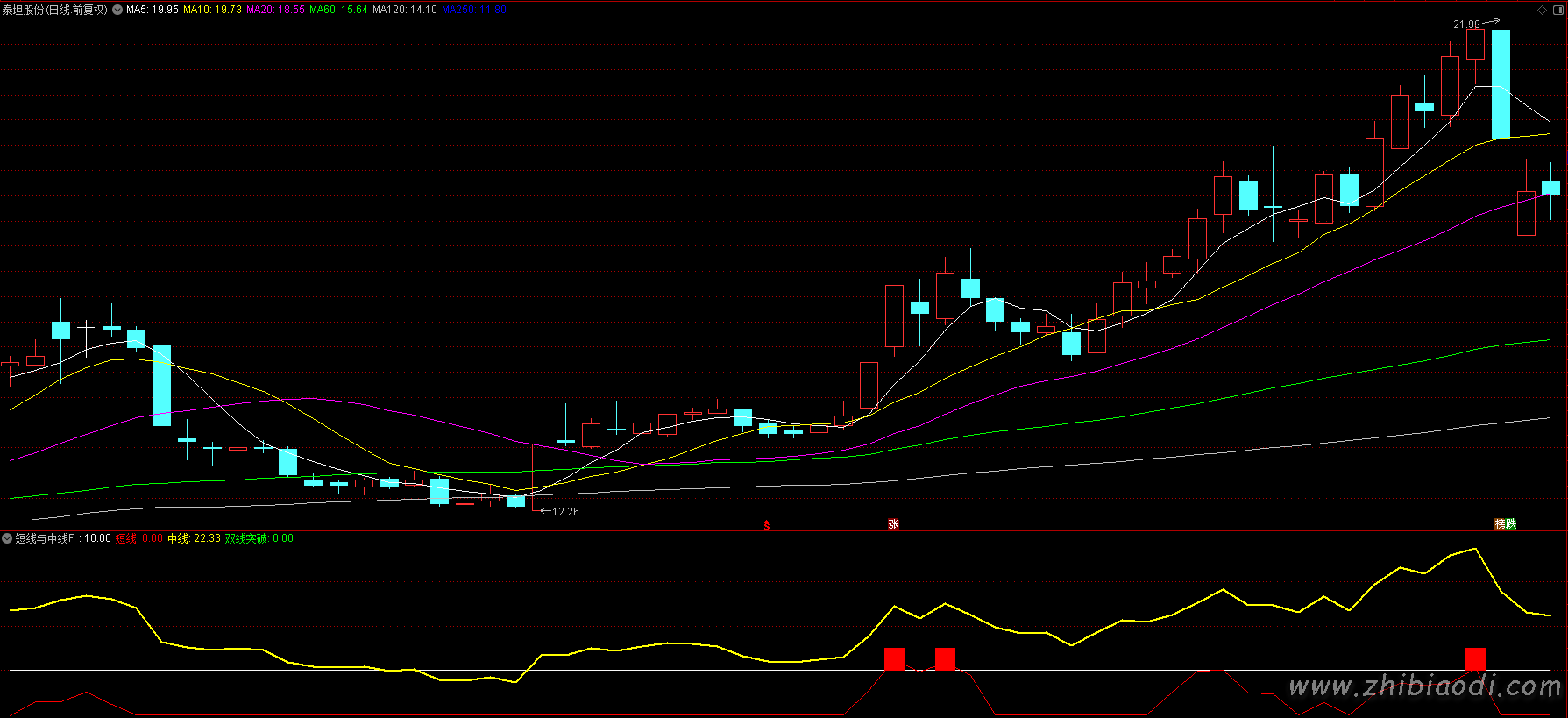
Task: Select the MA20: 18.55 label
Action: tap(275, 10)
